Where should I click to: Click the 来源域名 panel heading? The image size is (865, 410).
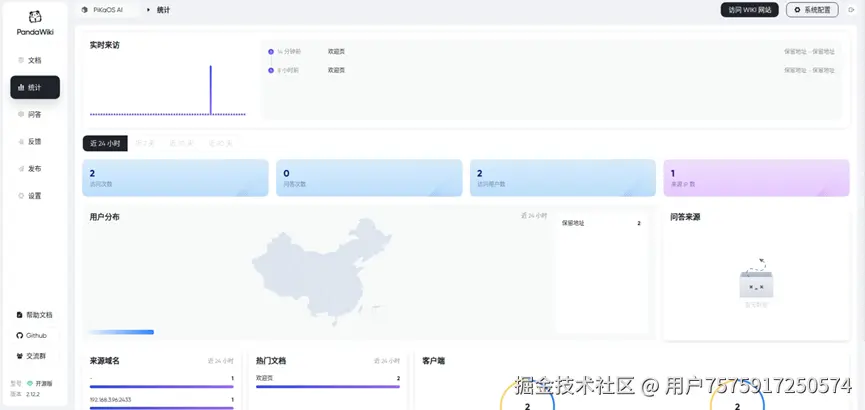pos(105,361)
